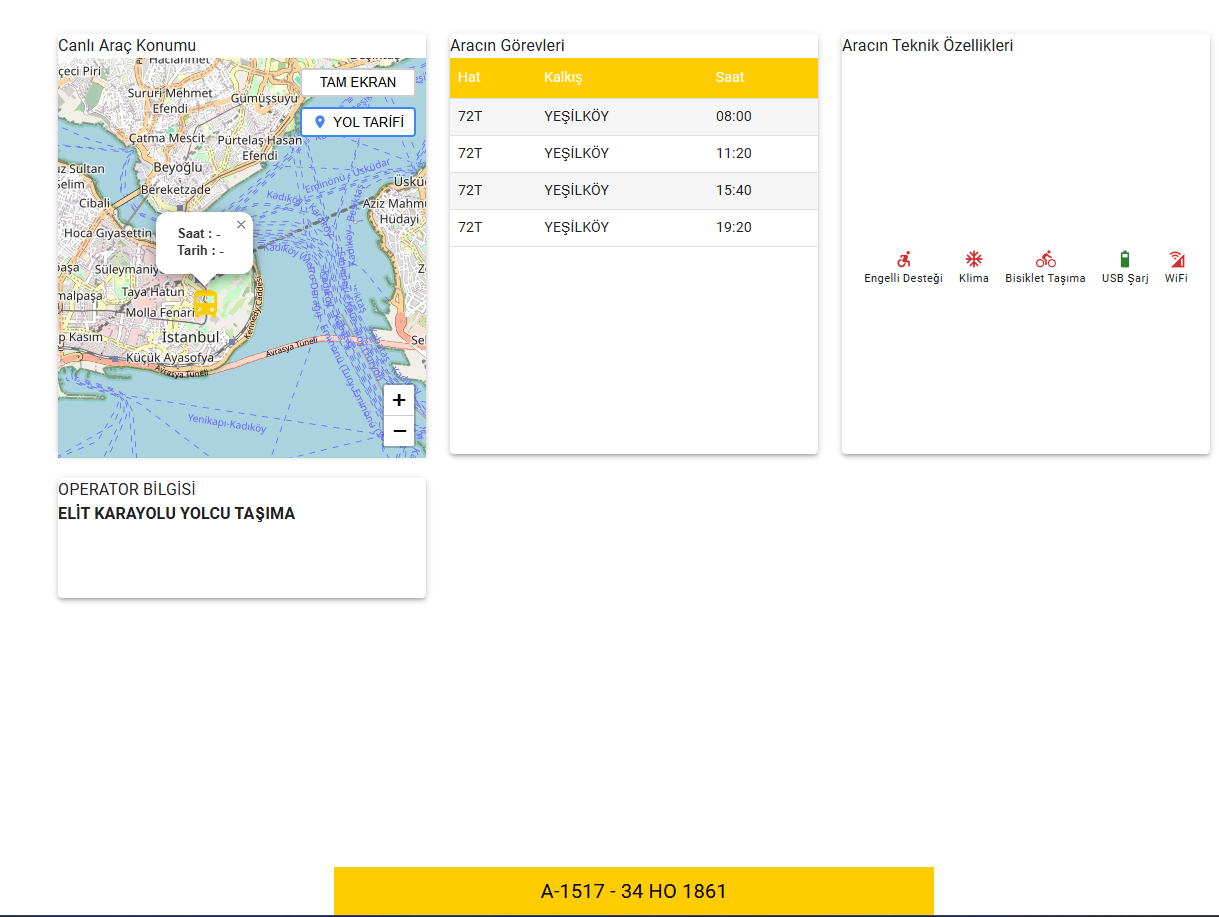This screenshot has width=1219, height=917.
Task: Select the 72T row departing at 15:40
Action: point(633,191)
